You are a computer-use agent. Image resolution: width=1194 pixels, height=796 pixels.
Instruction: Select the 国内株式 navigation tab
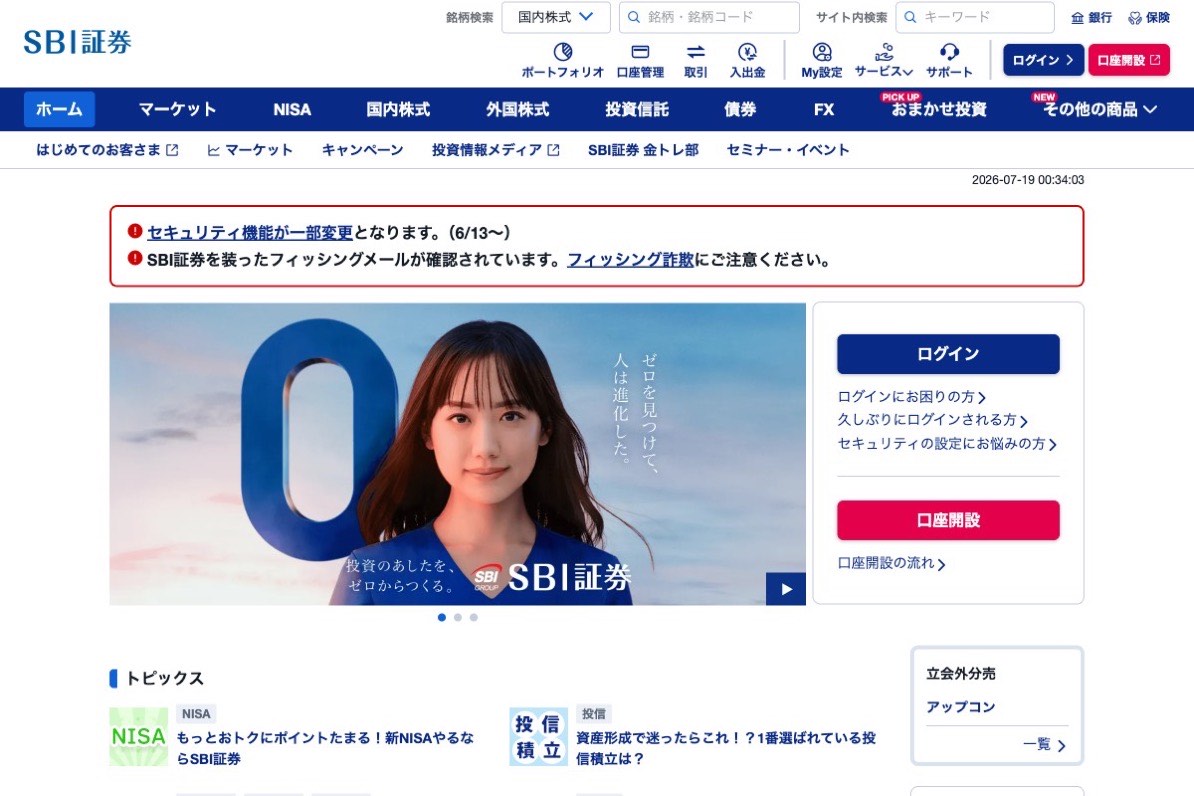(398, 109)
